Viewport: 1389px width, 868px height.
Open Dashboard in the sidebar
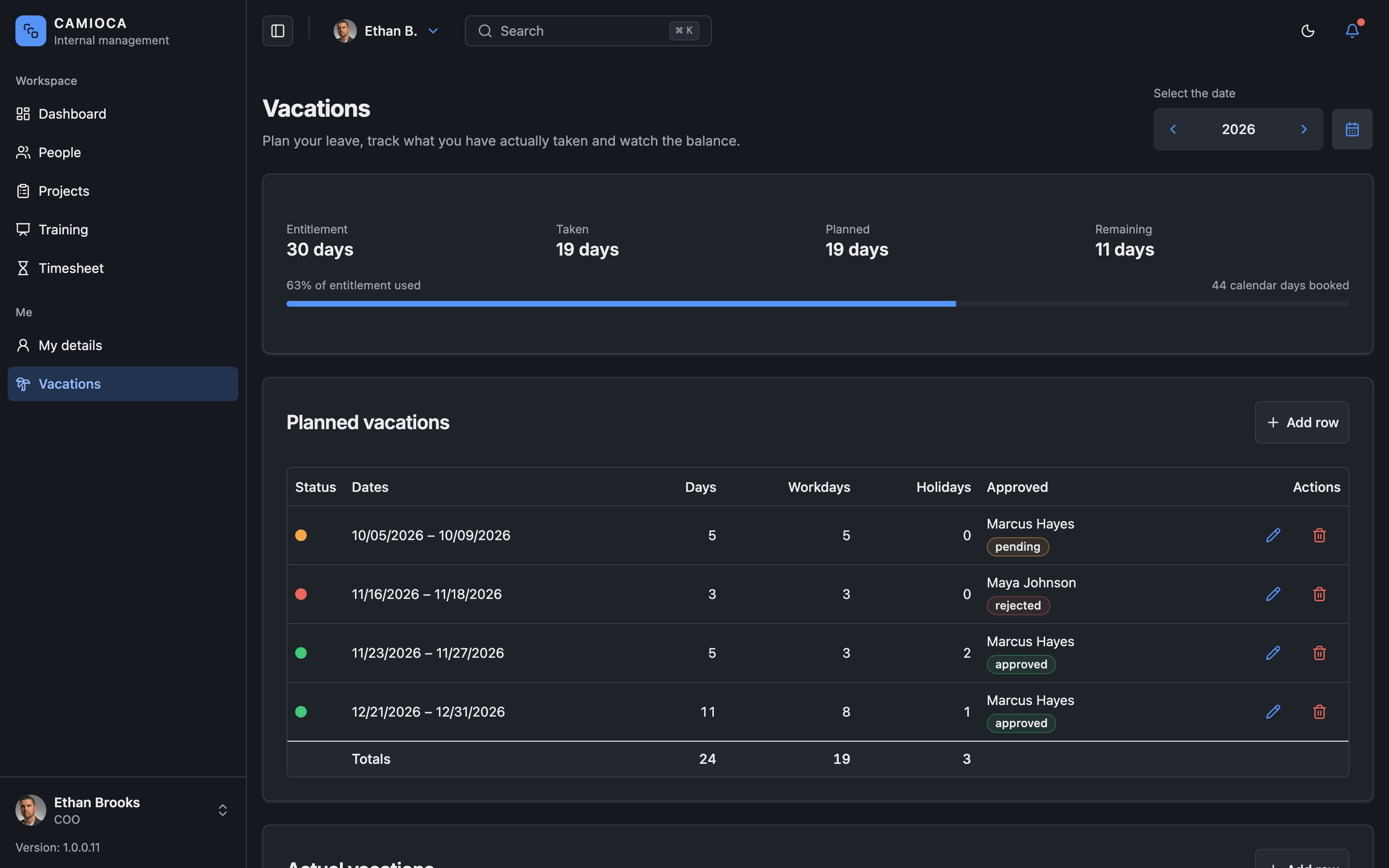click(x=123, y=114)
